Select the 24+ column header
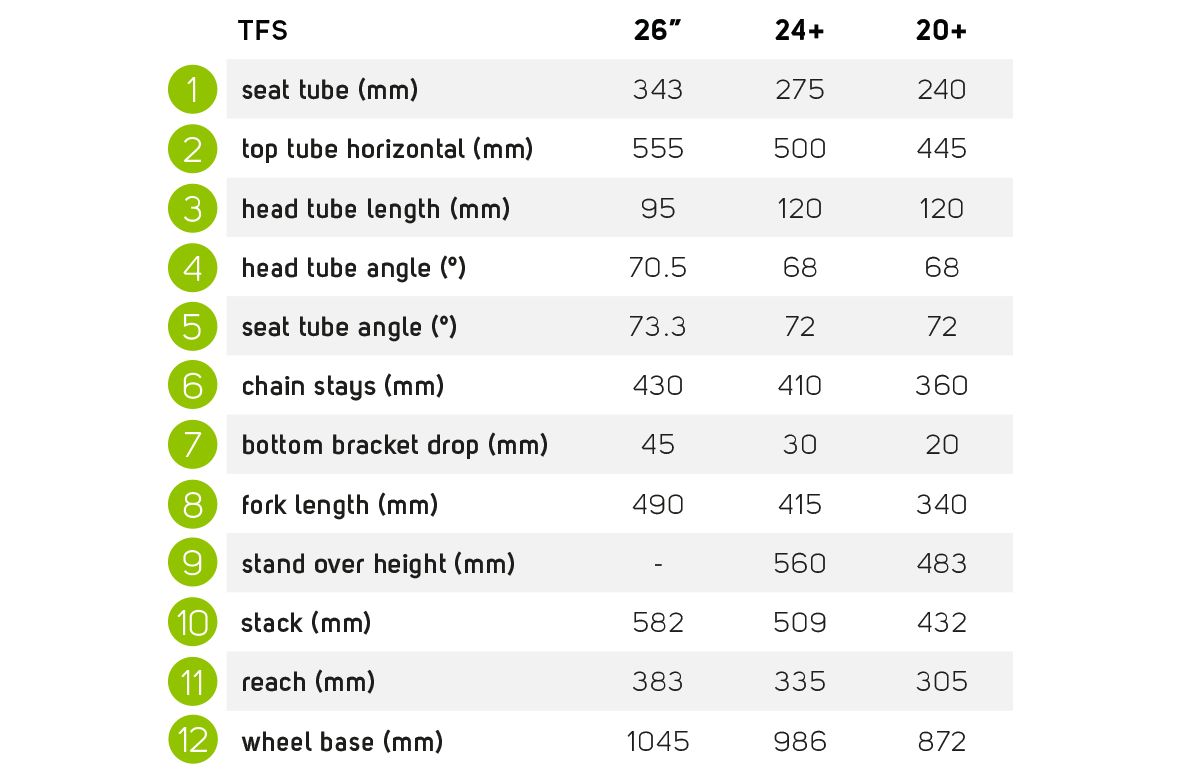Image resolution: width=1182 pixels, height=770 pixels. click(799, 30)
